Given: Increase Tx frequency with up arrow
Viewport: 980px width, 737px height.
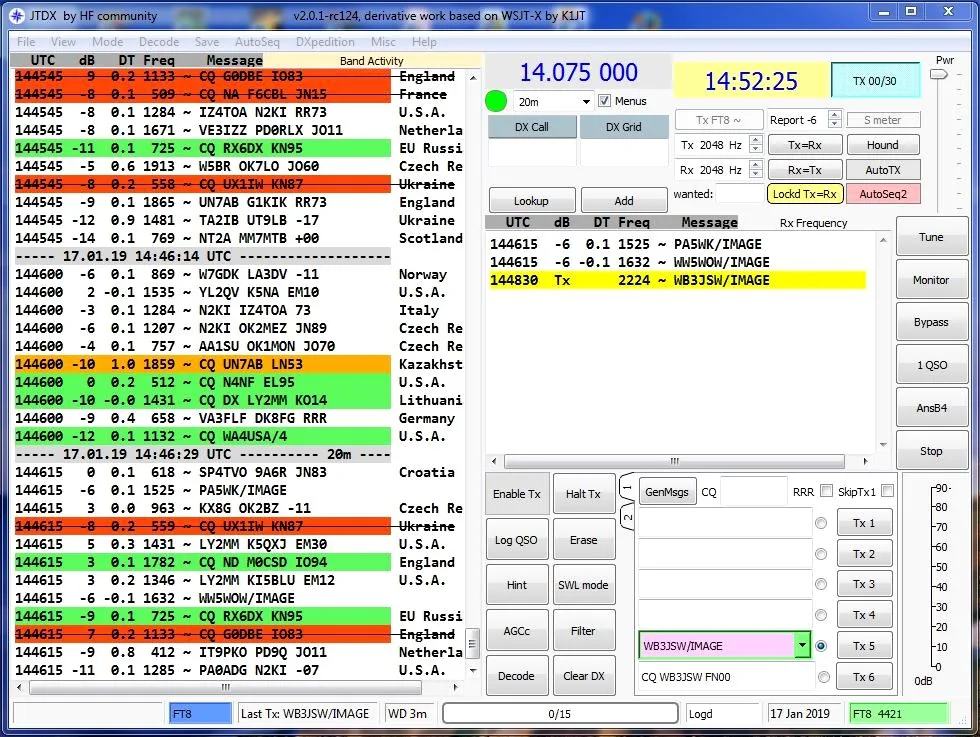Looking at the screenshot, I should (x=756, y=140).
